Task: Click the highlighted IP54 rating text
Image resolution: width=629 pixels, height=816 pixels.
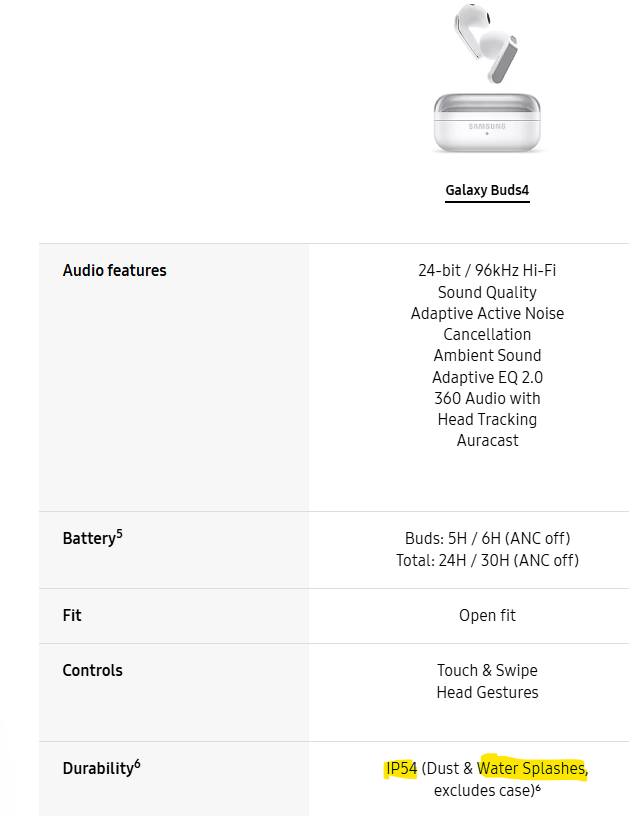Action: (401, 769)
